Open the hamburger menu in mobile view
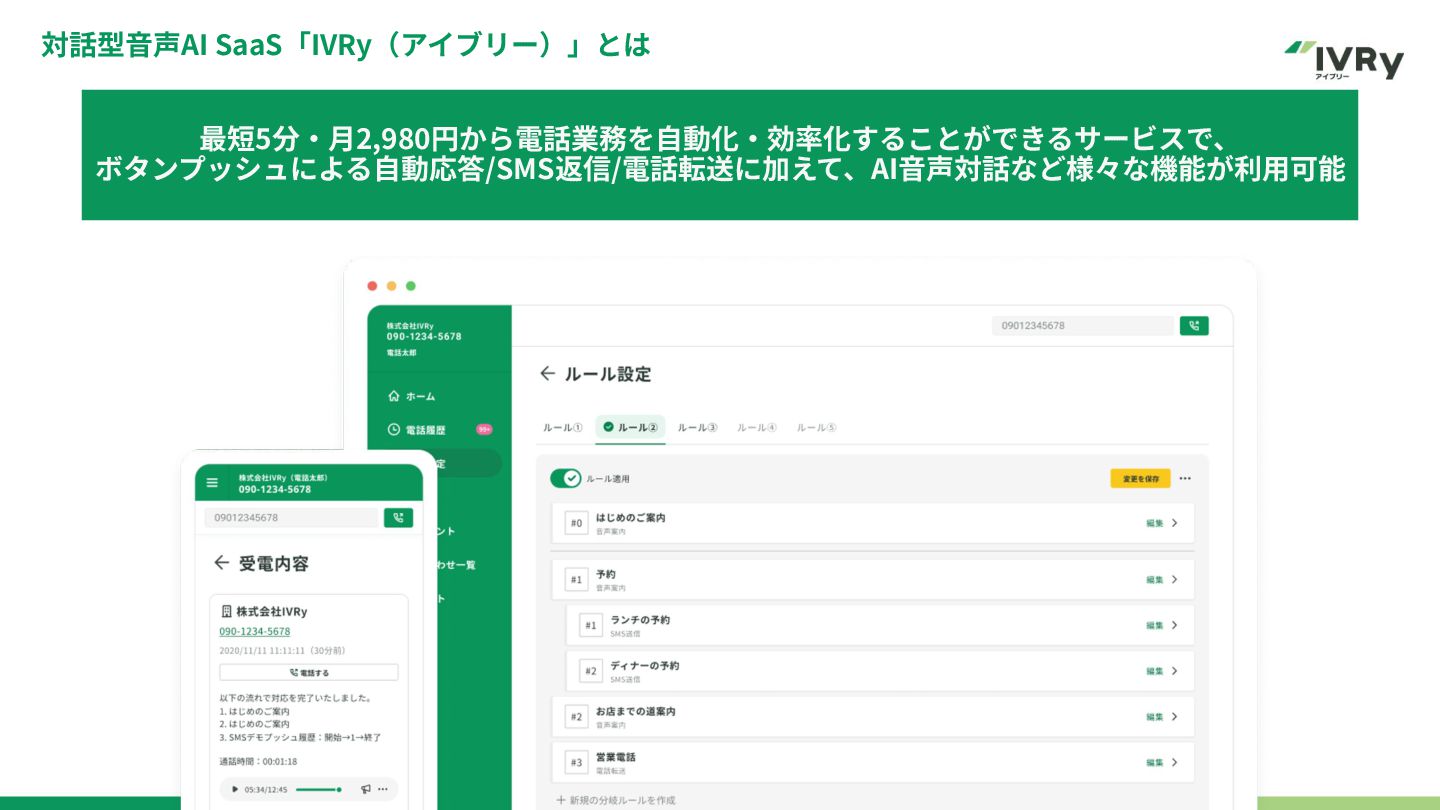Screen dimensions: 1440x810 [212, 483]
